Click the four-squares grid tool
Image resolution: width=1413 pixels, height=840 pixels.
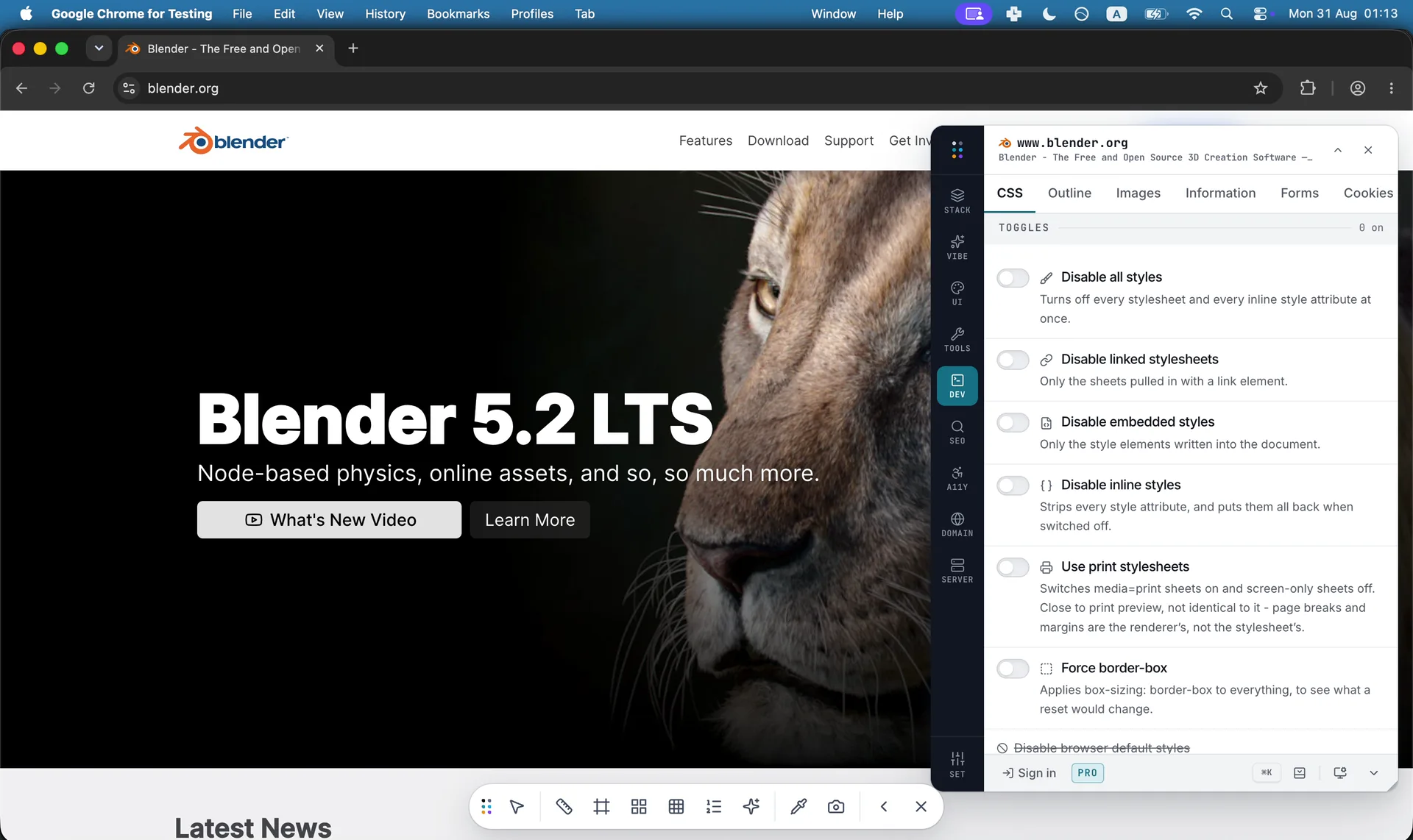(x=639, y=807)
